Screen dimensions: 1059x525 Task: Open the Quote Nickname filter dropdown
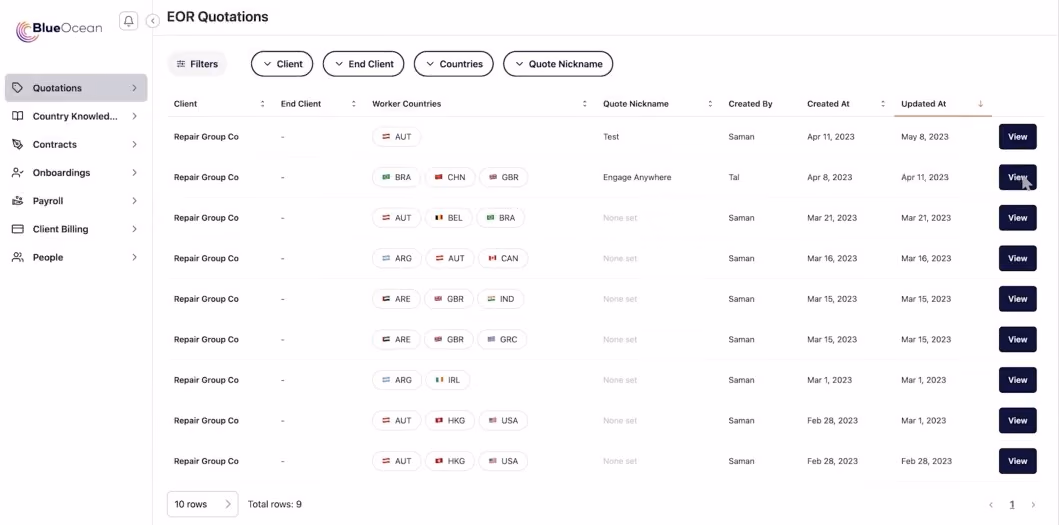tap(558, 64)
